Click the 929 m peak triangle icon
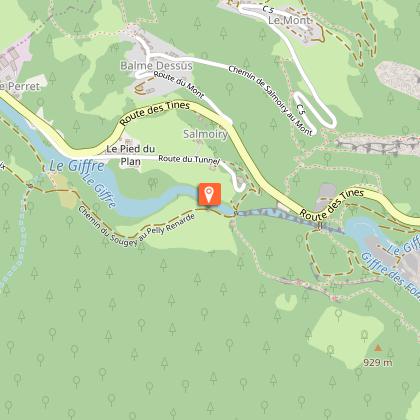This screenshot has height=420, width=420. pyautogui.click(x=378, y=348)
